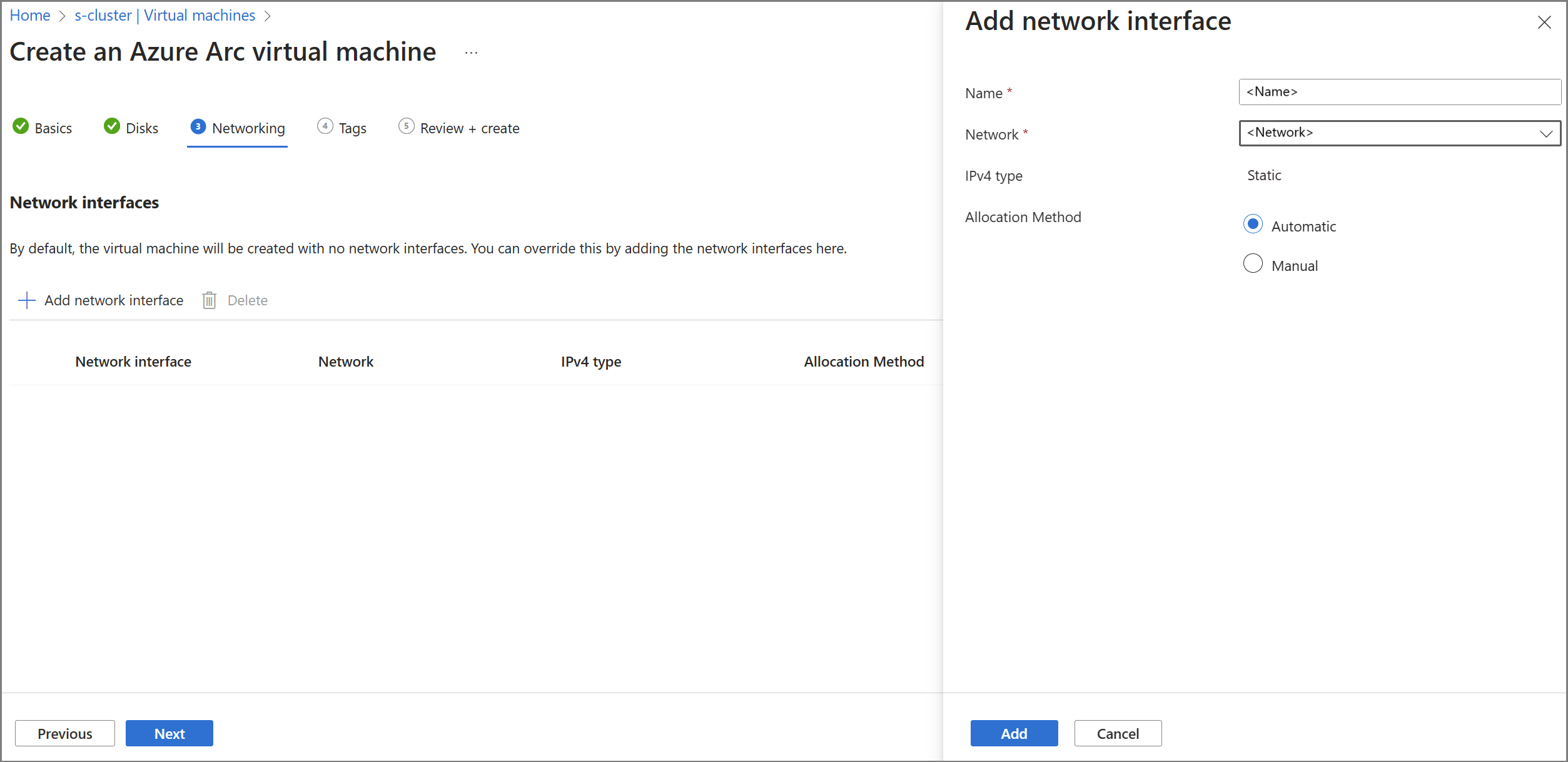Select the Automatic allocation method
Screen dimensions: 1568x762
pyautogui.click(x=1253, y=225)
